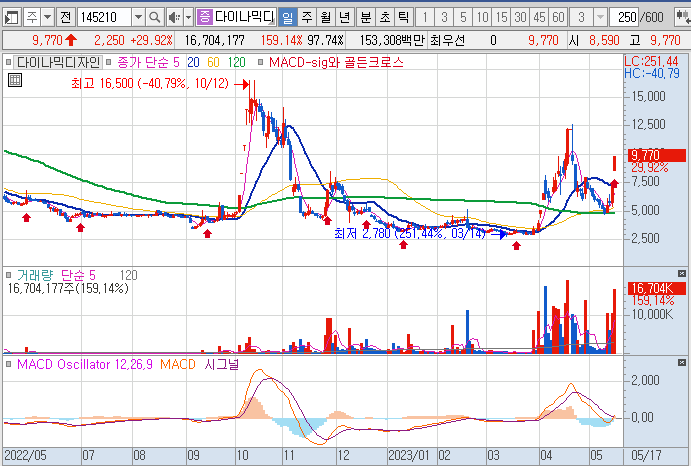
Task: Switch to 주 (weekly) chart period
Action: click(x=306, y=18)
